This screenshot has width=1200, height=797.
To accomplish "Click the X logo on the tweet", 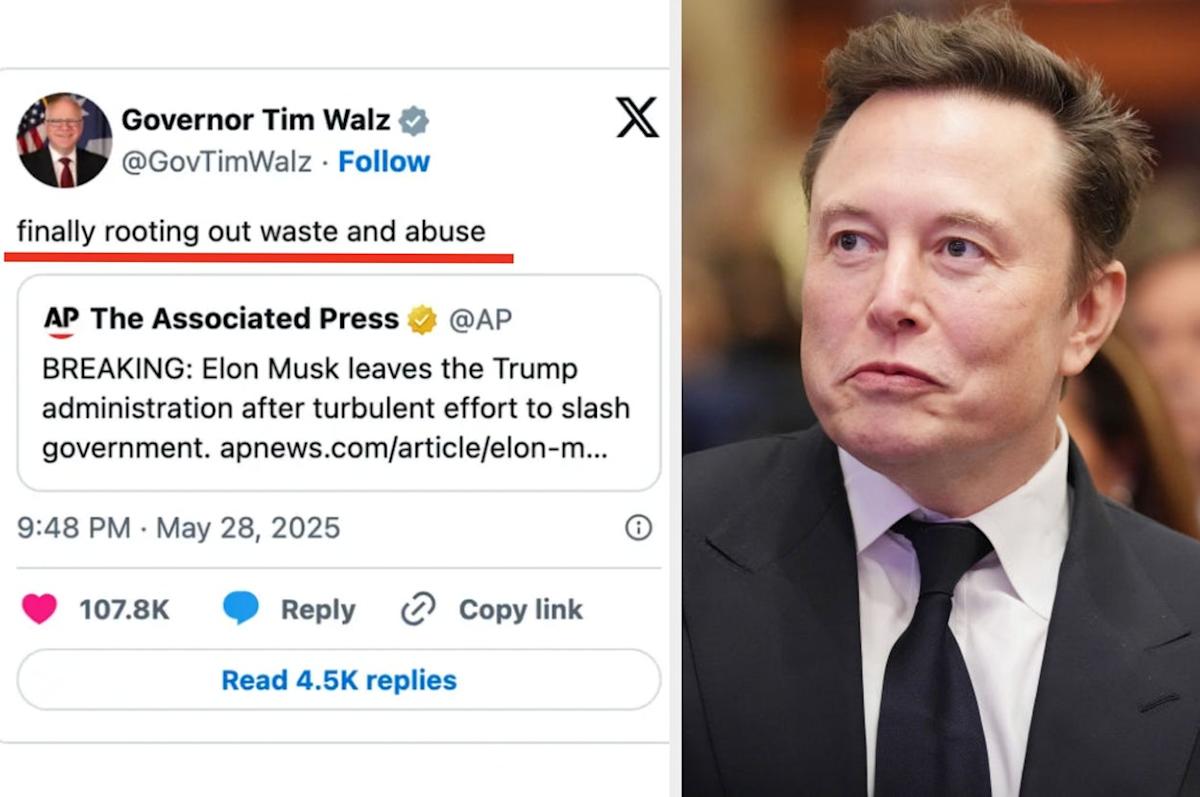I will tap(637, 118).
